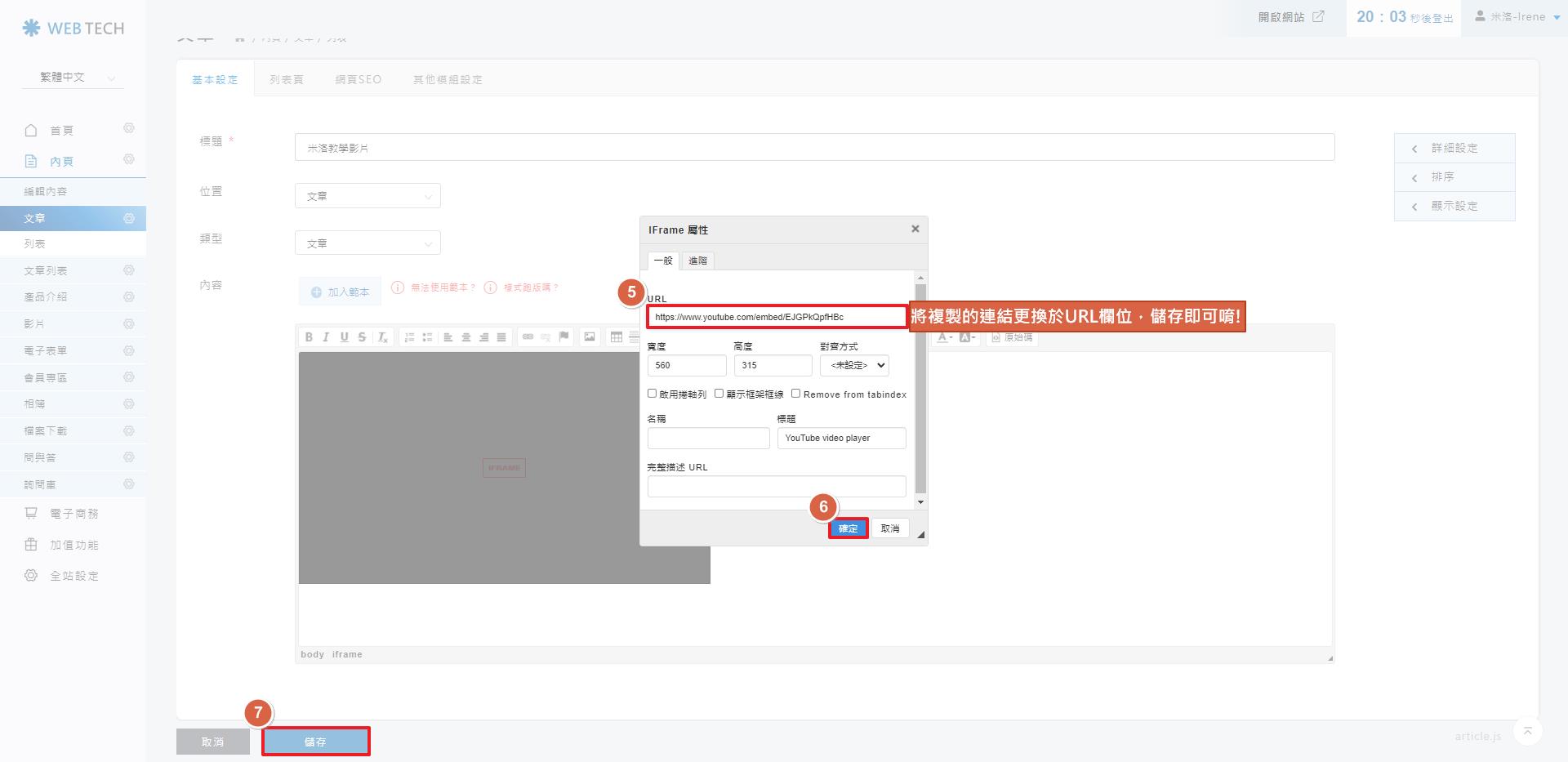Open the 位置 dropdown showing 文章

367,196
